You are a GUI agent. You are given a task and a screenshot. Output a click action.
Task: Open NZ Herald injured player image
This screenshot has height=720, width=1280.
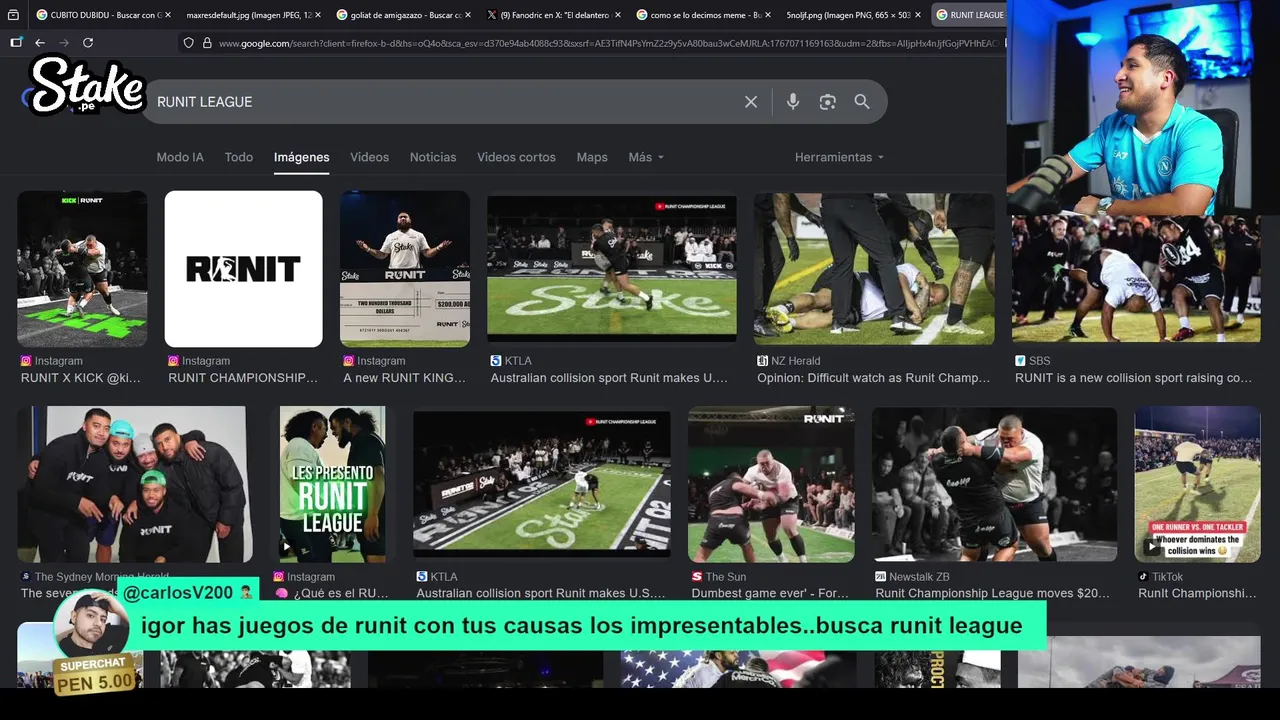874,268
